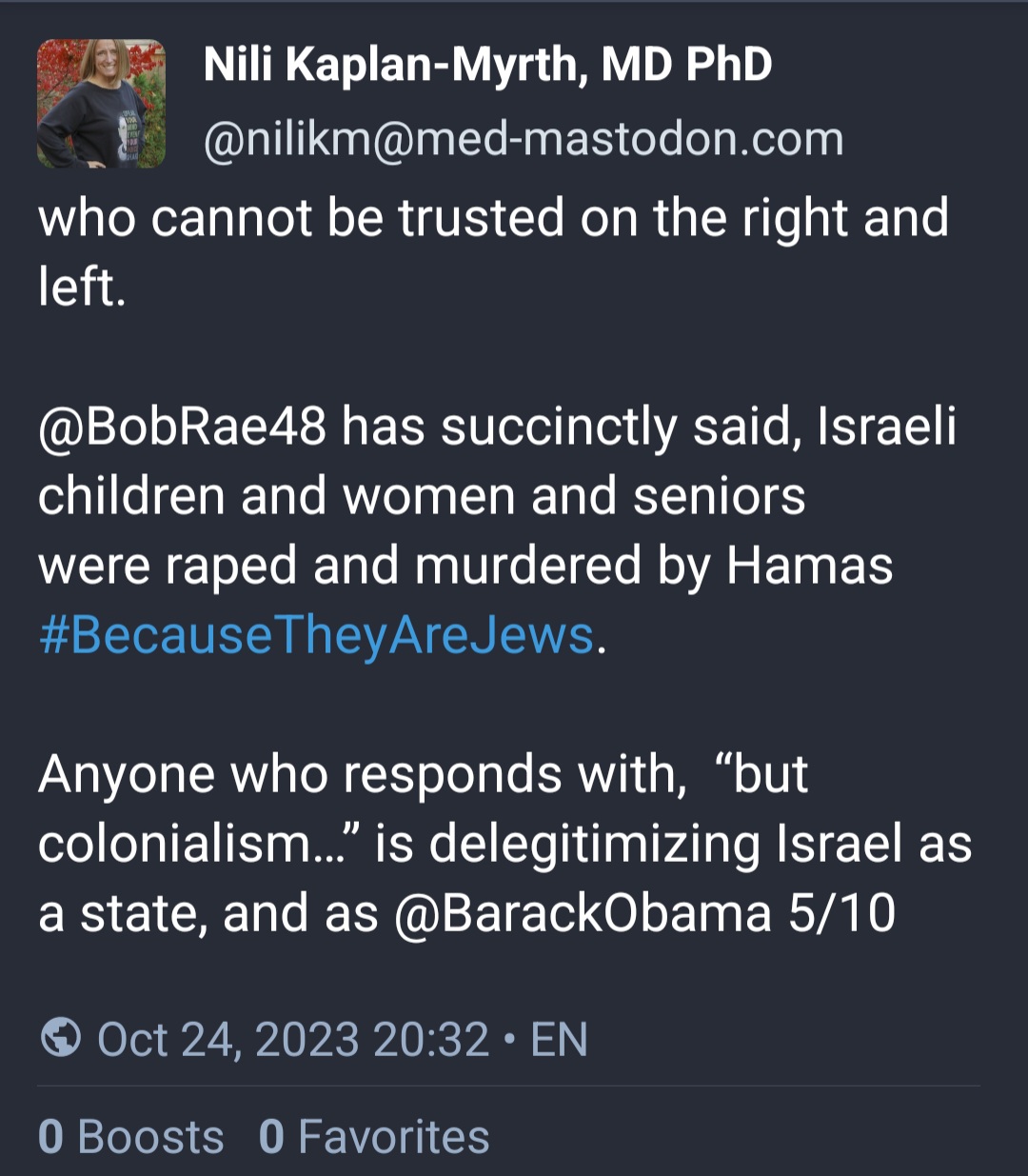The image size is (1028, 1176).
Task: Open the Oct 24, 2023 20:32 timestamp
Action: [293, 1039]
